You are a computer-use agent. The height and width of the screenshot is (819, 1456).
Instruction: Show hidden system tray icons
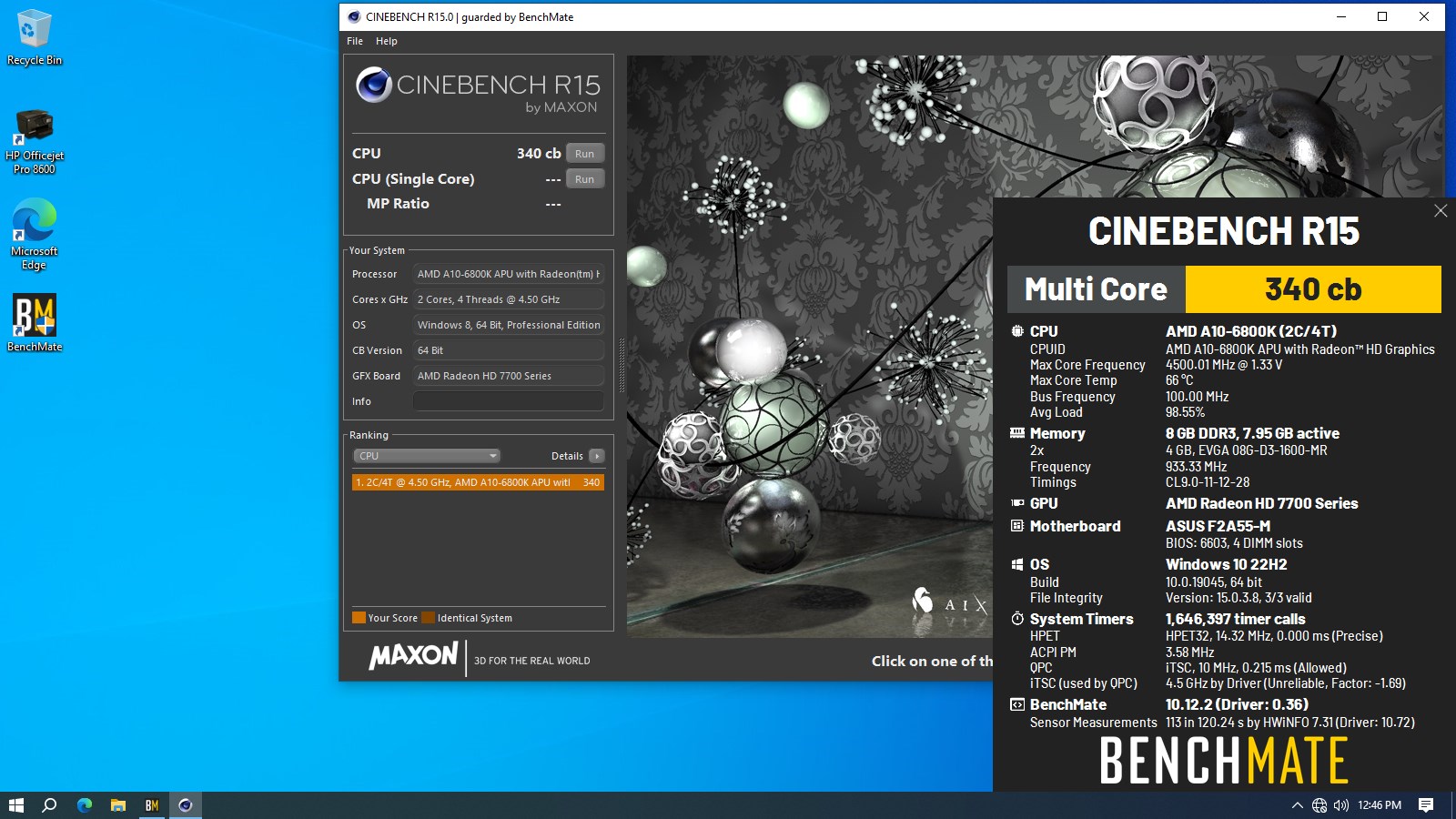[x=1297, y=805]
